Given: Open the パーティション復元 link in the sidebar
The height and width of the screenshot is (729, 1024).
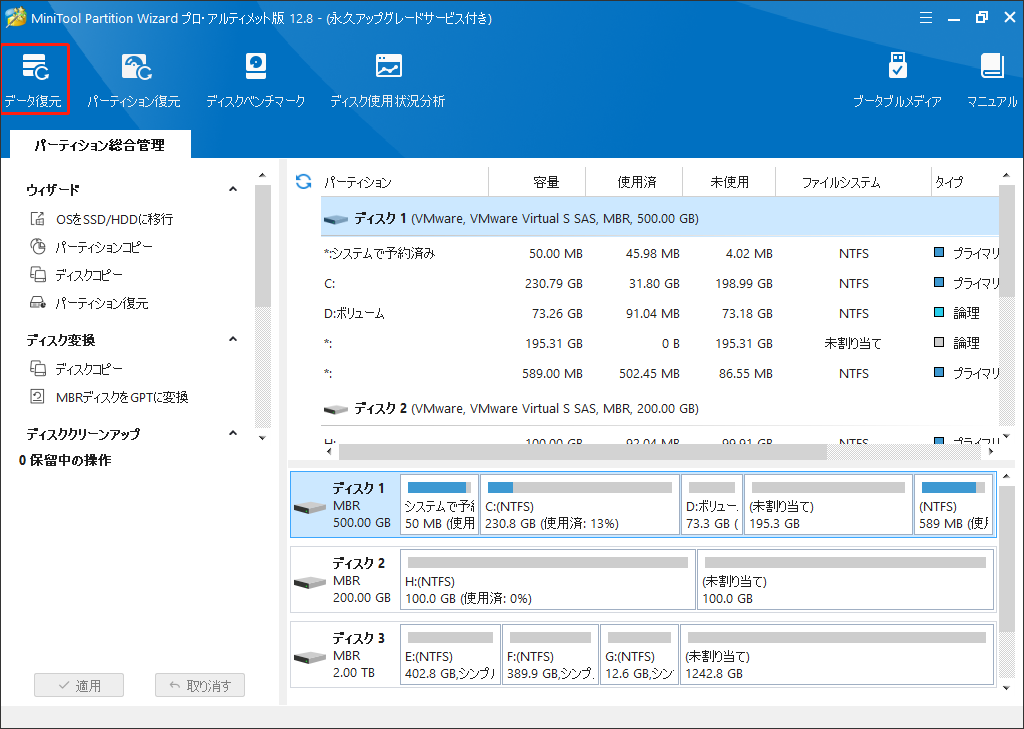Looking at the screenshot, I should point(102,303).
